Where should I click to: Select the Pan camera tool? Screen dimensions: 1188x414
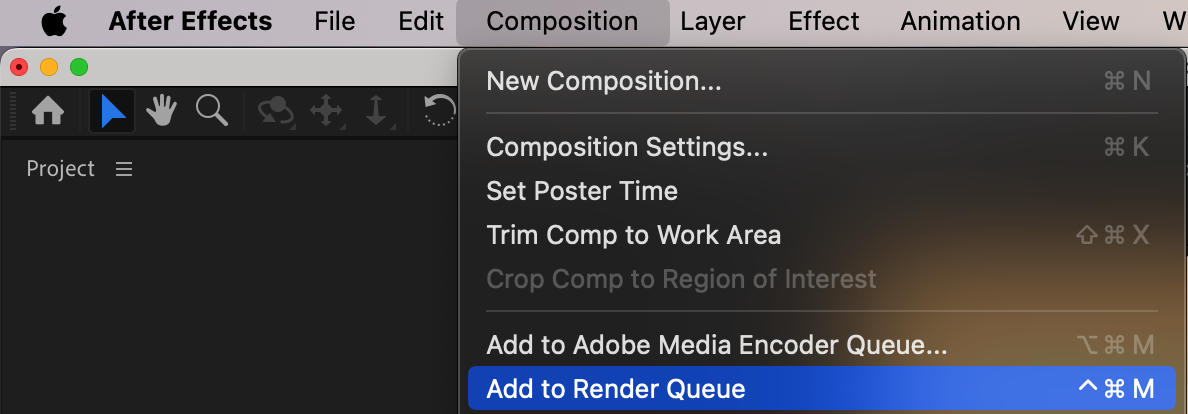(x=326, y=111)
